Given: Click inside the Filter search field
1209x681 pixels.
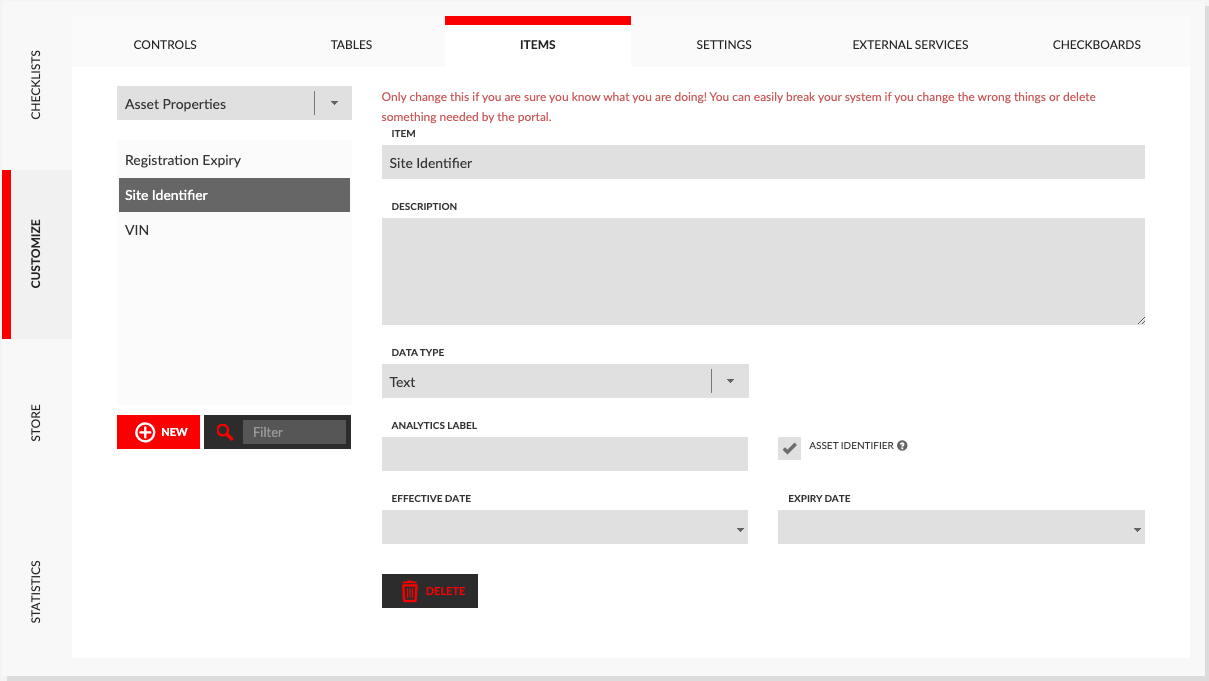Looking at the screenshot, I should (x=294, y=432).
